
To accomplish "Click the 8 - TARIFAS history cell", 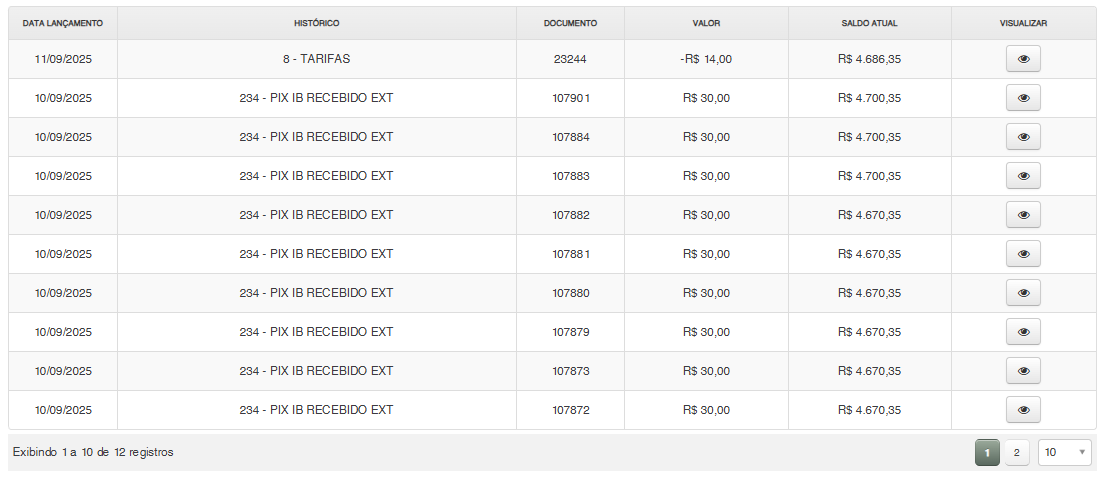I will click(x=316, y=59).
